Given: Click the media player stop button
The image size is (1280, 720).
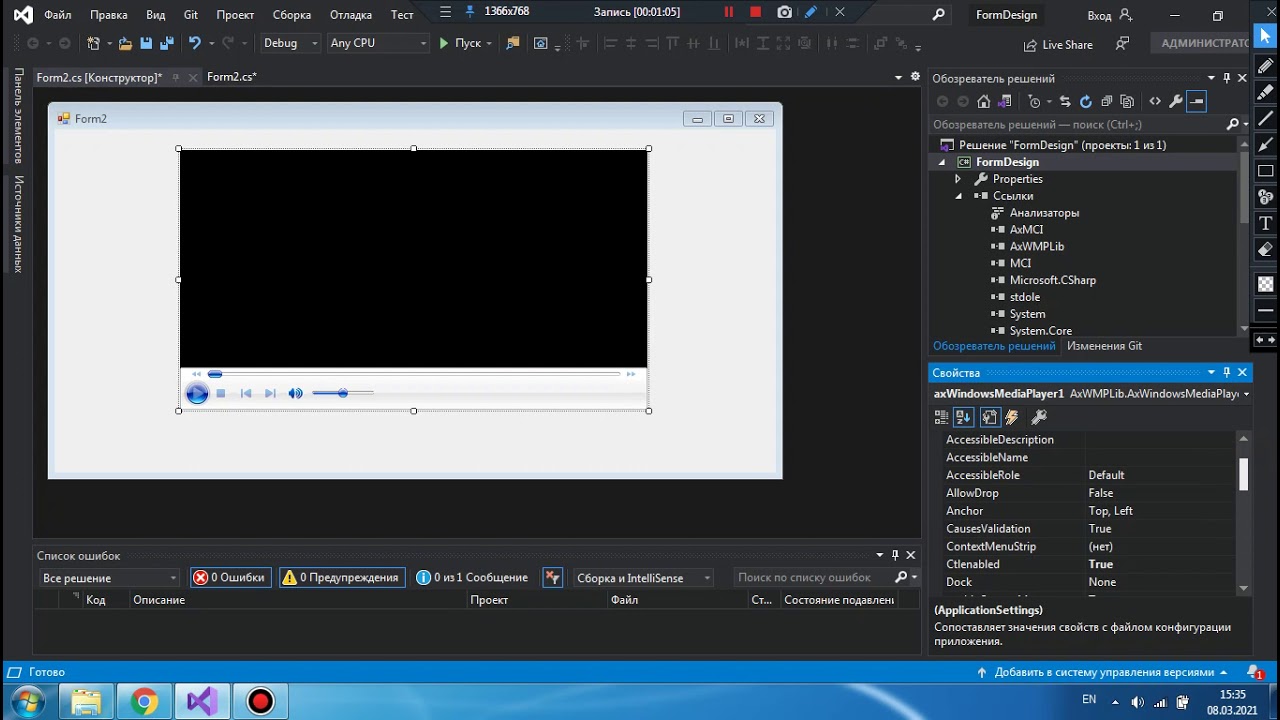Looking at the screenshot, I should (221, 393).
